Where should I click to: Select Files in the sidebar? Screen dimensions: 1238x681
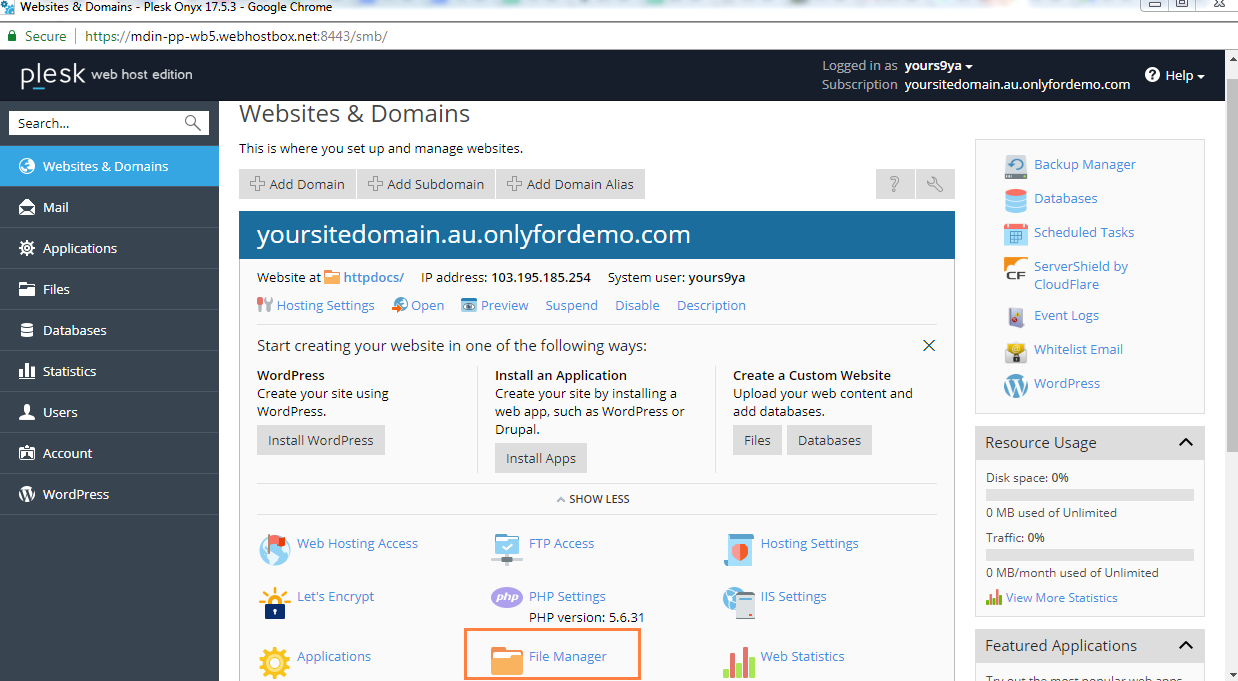click(109, 289)
